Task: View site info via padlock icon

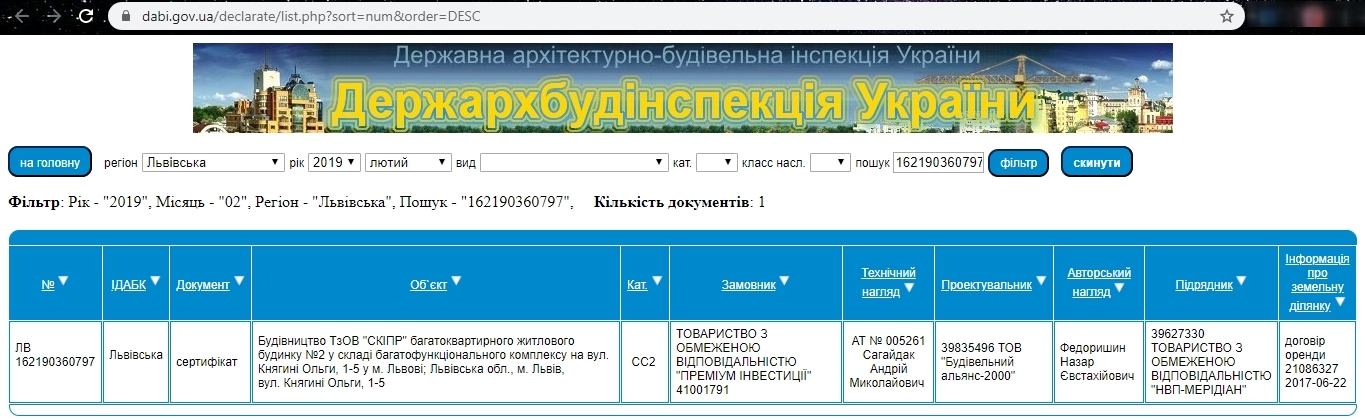Action: (x=125, y=17)
